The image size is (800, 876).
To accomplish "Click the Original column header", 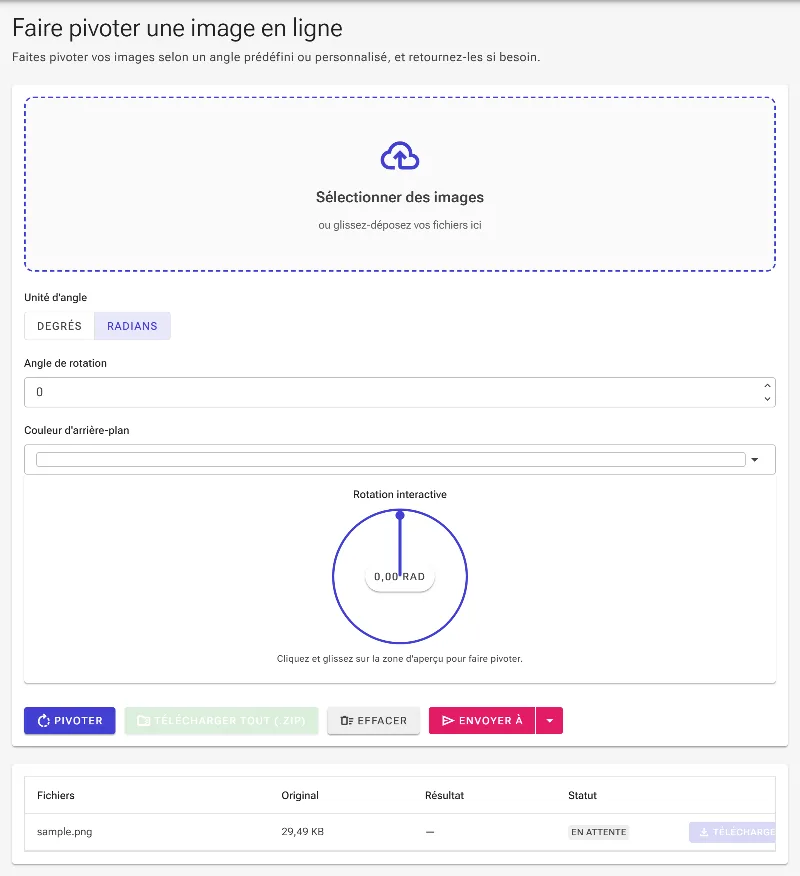I will coord(299,796).
